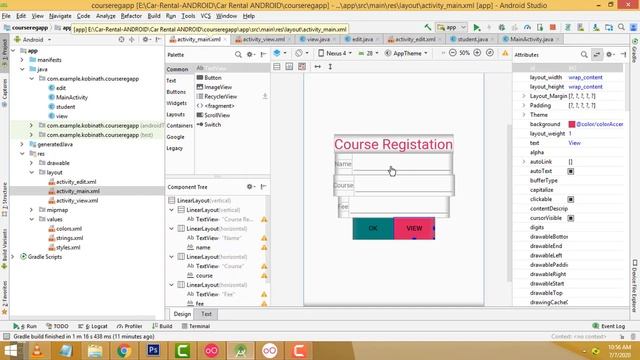Open project panel settings gear
Viewport: 640px width, 360px height.
pos(145,40)
